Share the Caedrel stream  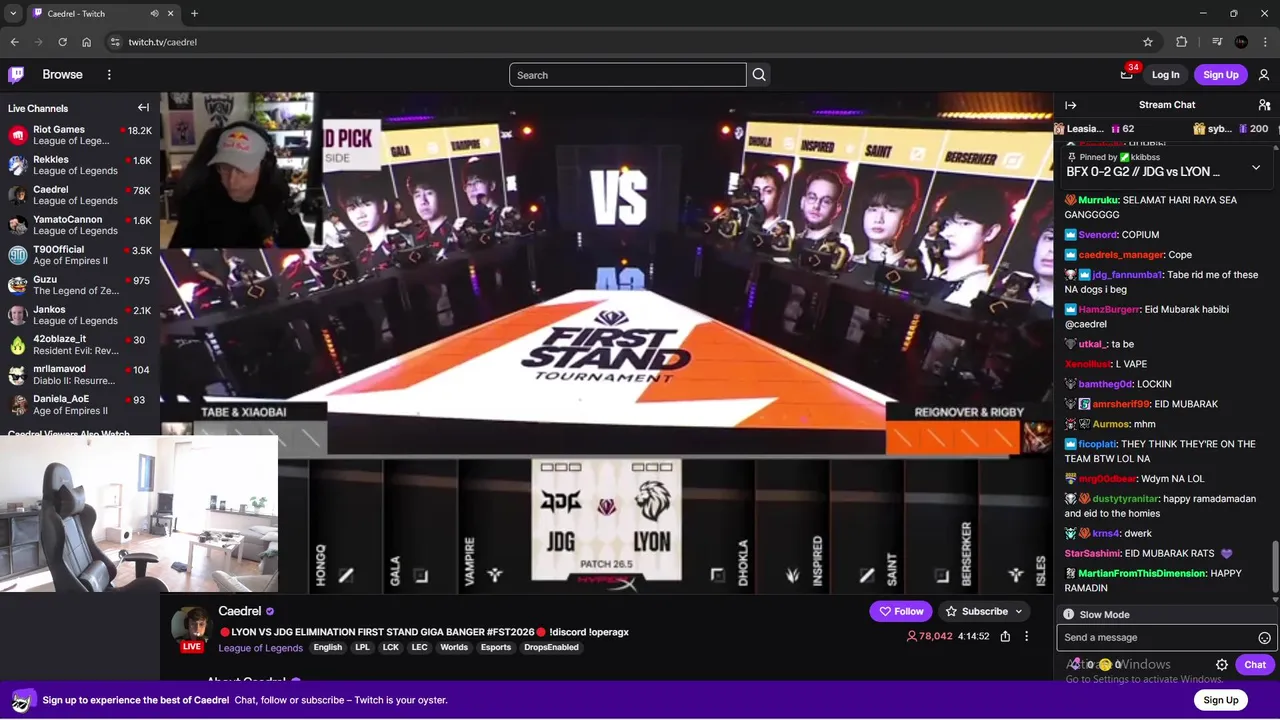tap(1005, 636)
